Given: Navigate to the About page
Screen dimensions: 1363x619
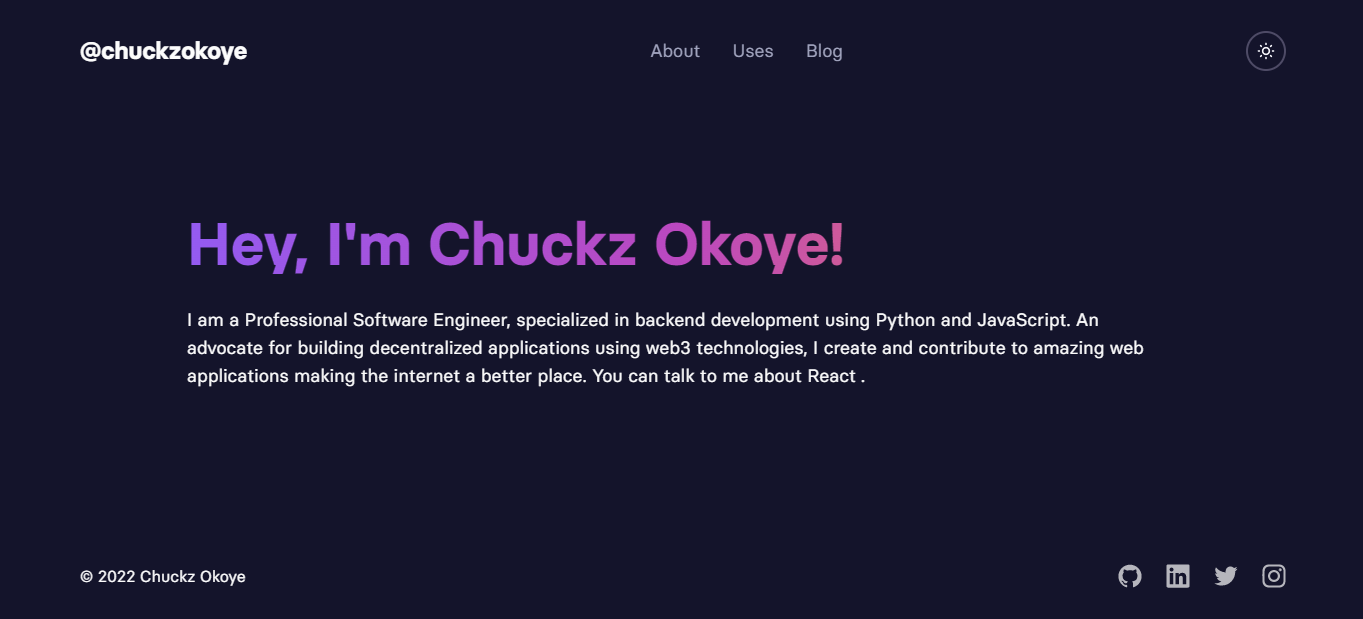Looking at the screenshot, I should 675,51.
